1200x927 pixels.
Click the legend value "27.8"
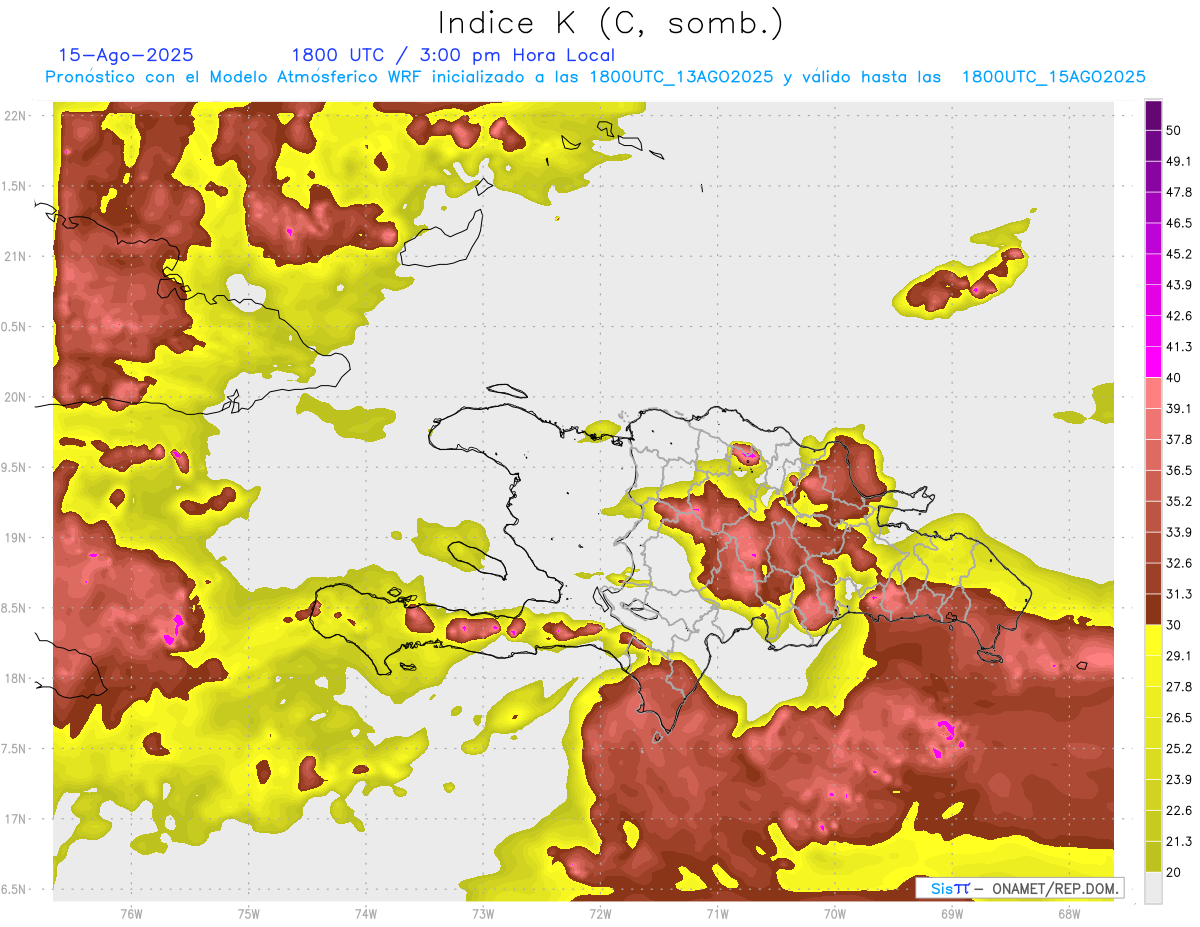tap(1179, 687)
